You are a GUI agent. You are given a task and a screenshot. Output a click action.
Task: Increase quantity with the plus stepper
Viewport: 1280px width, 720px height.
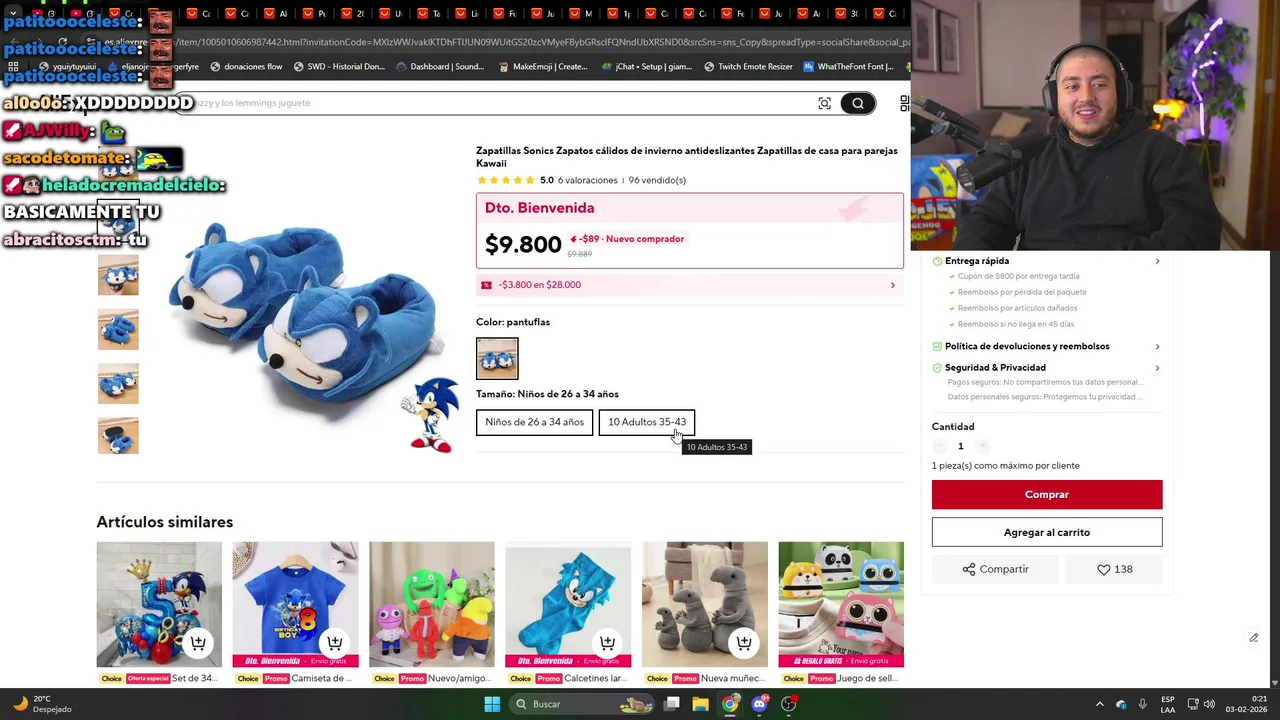(x=982, y=446)
